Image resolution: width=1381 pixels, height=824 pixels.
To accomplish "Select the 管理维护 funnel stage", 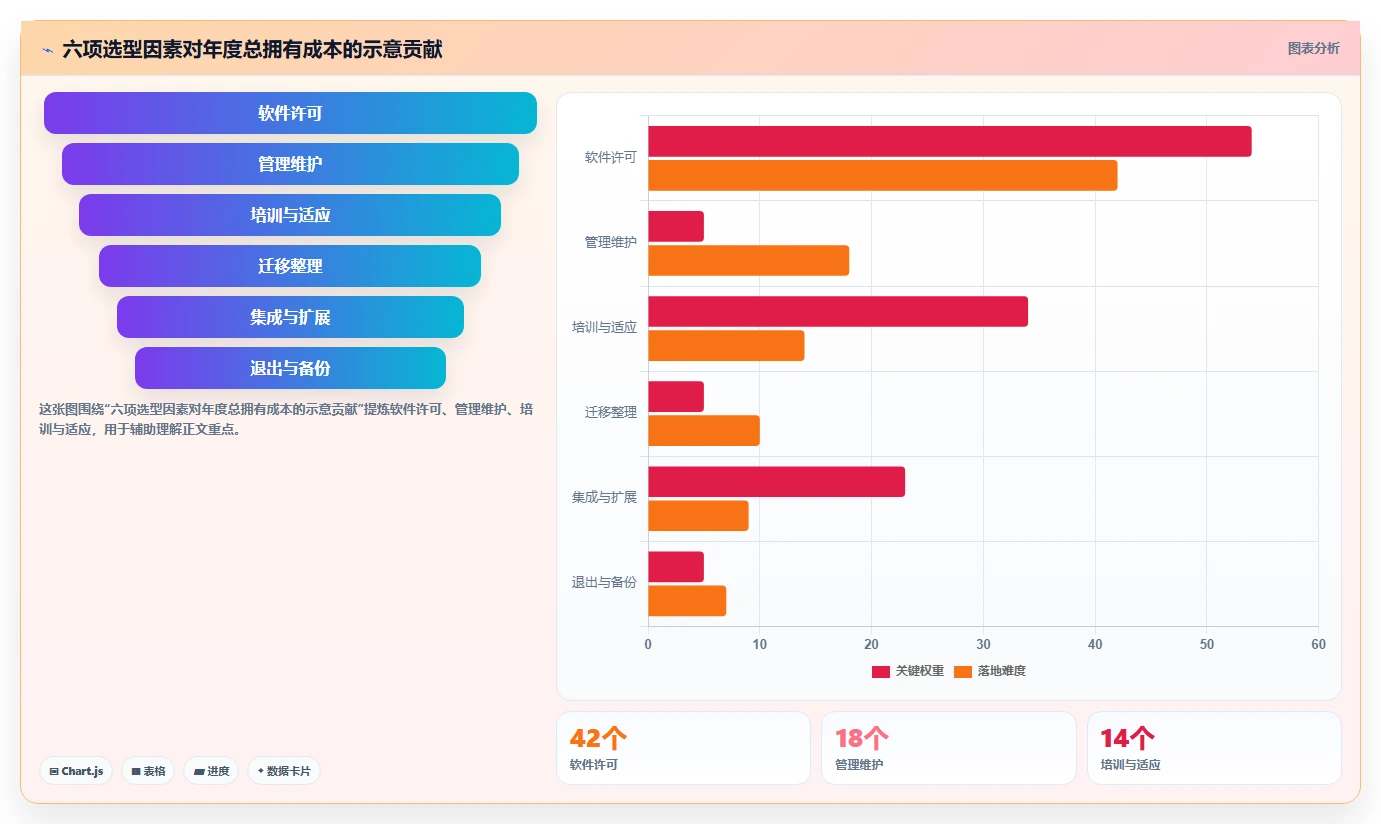I will click(290, 164).
